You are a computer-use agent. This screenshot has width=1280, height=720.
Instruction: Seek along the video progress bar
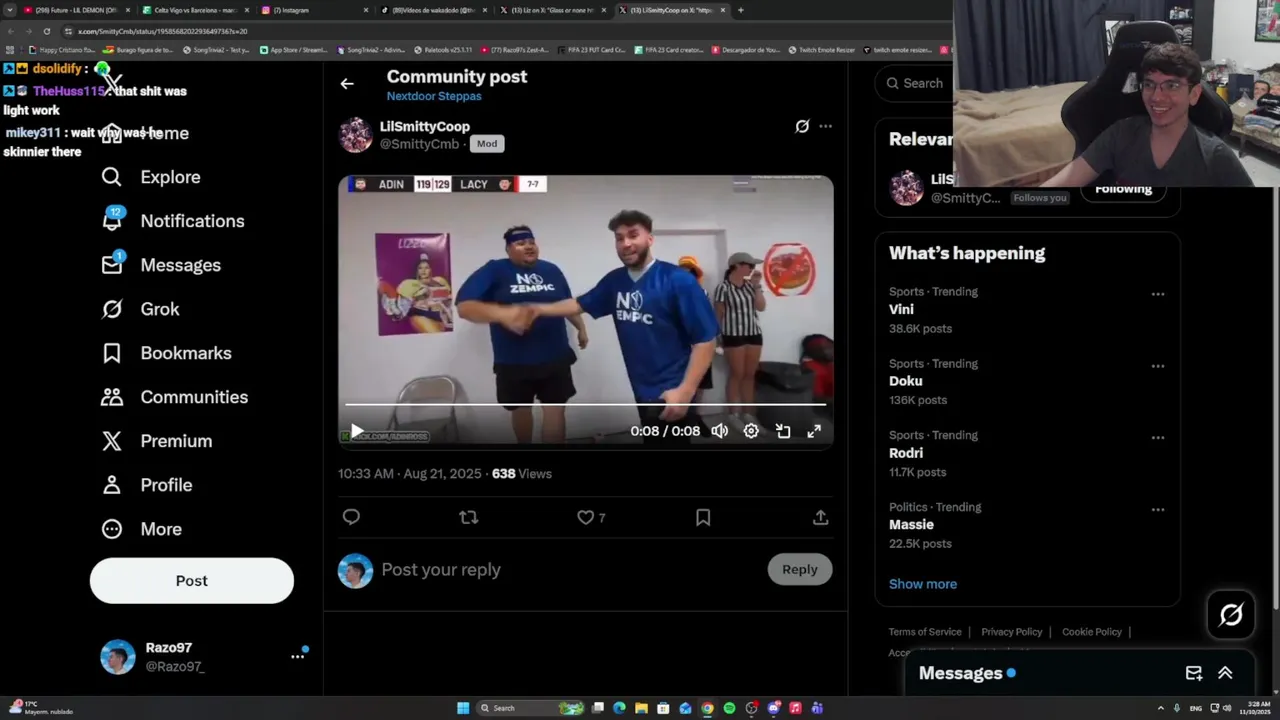tap(585, 405)
